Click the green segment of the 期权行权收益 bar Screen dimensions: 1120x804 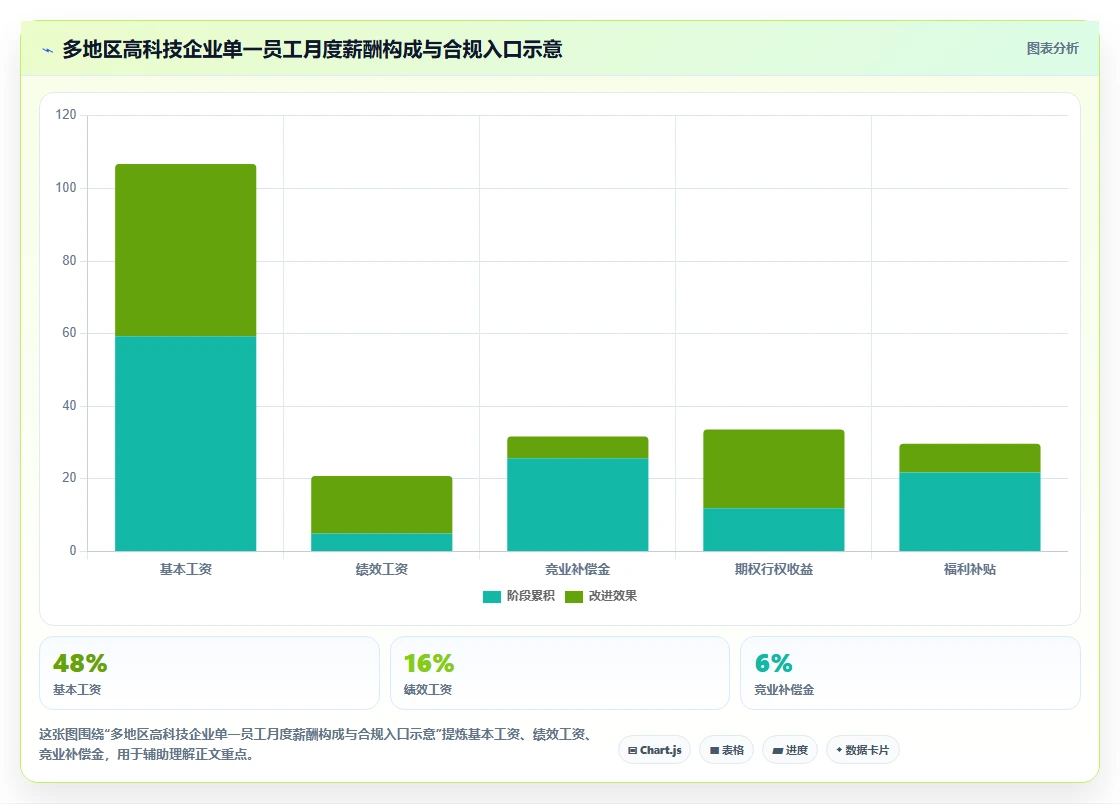774,469
